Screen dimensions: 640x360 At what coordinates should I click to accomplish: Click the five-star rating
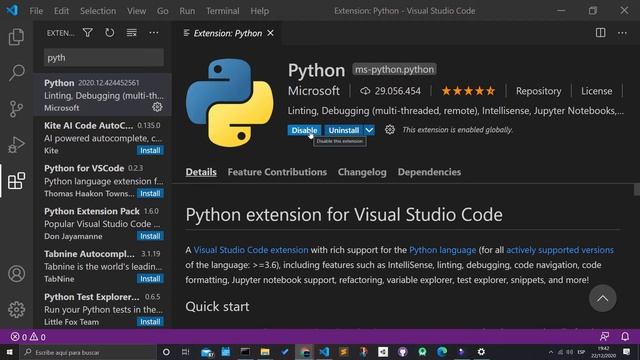[468, 91]
